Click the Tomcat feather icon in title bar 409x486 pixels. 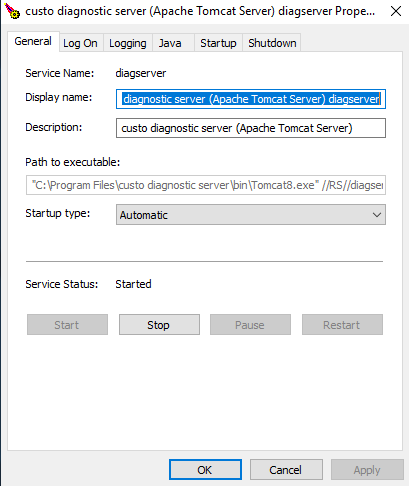(12, 11)
